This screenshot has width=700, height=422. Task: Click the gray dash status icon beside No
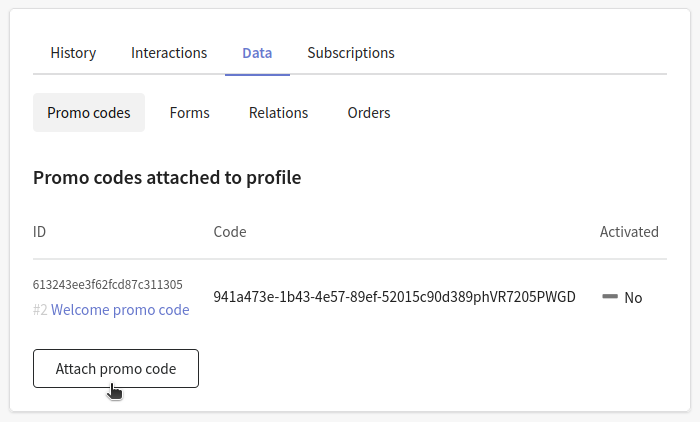[610, 297]
